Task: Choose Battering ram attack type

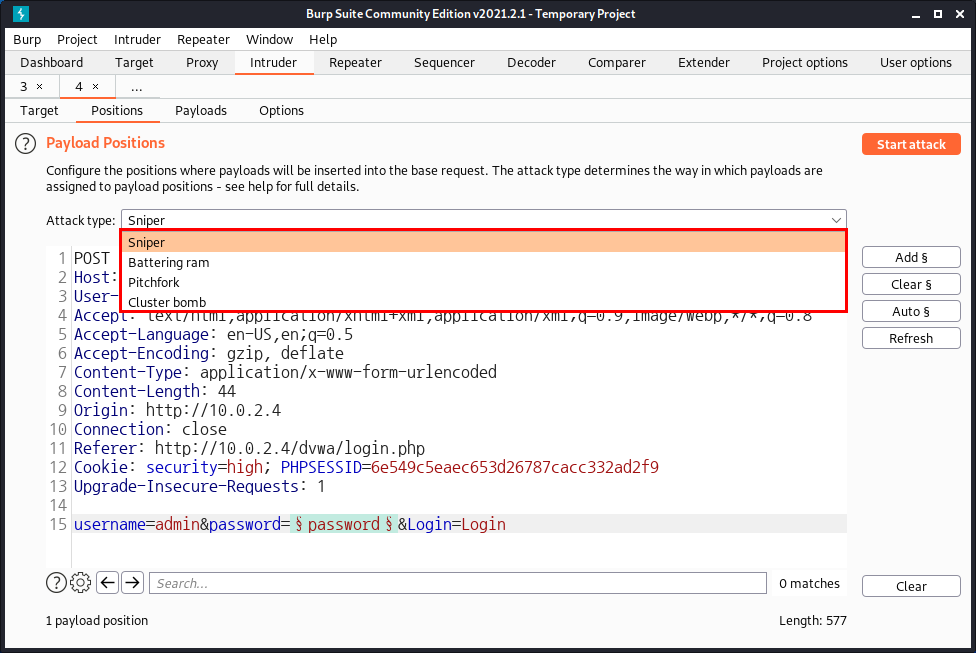Action: pos(483,263)
